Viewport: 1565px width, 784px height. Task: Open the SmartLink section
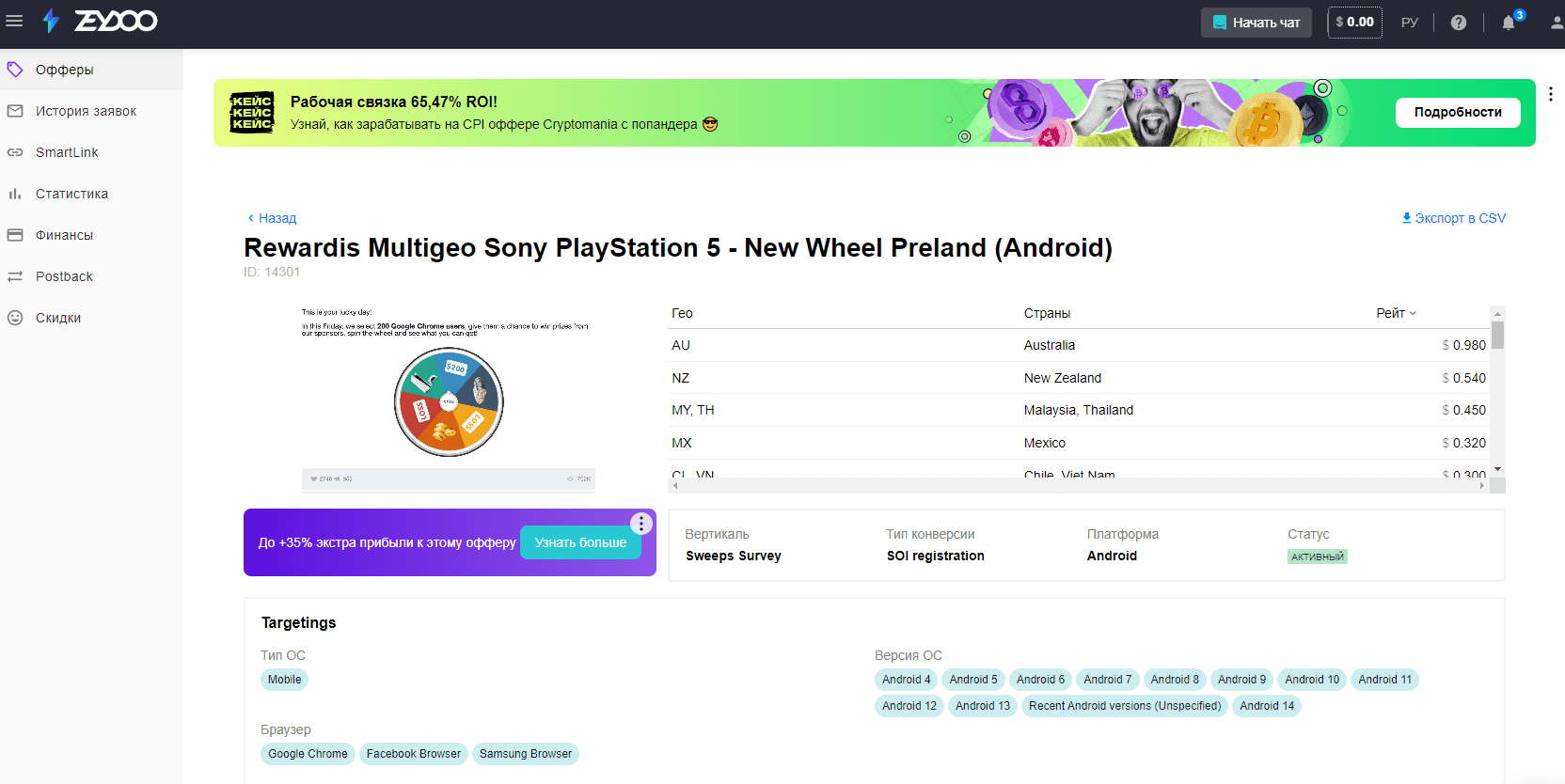point(91,152)
